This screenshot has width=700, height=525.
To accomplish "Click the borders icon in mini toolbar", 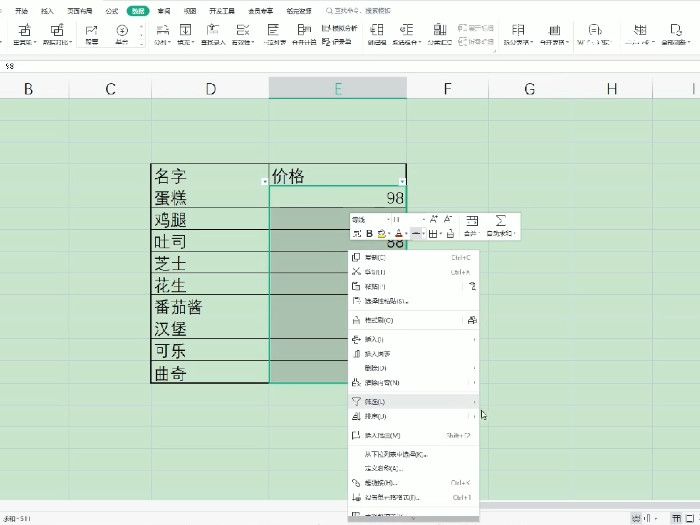I will [433, 233].
